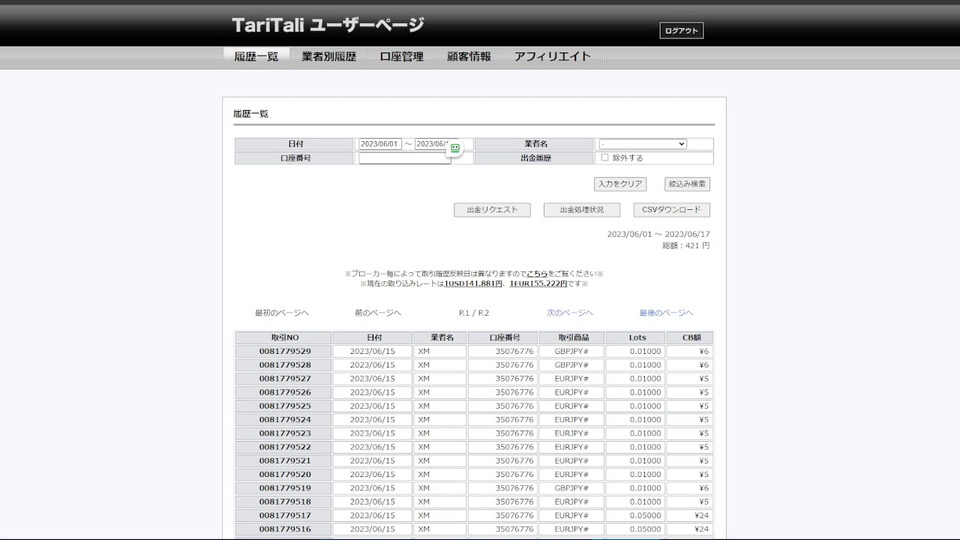
Task: Jump to 最後のページへ
Action: click(x=666, y=313)
